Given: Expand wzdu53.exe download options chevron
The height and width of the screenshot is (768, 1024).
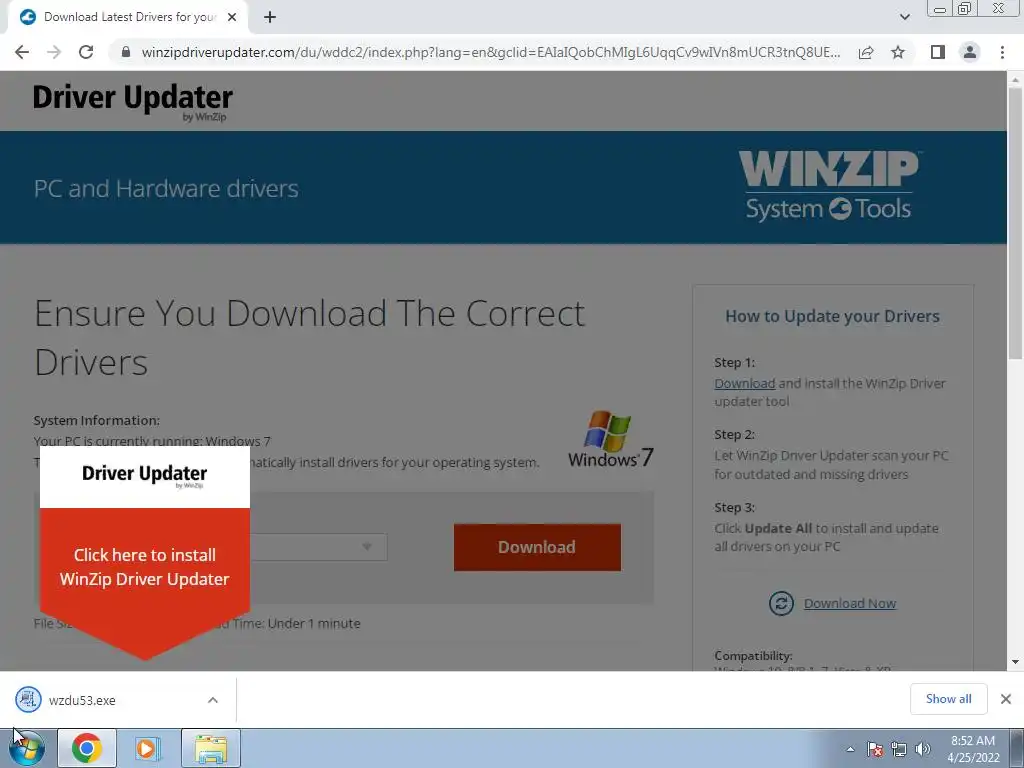Looking at the screenshot, I should pos(213,700).
